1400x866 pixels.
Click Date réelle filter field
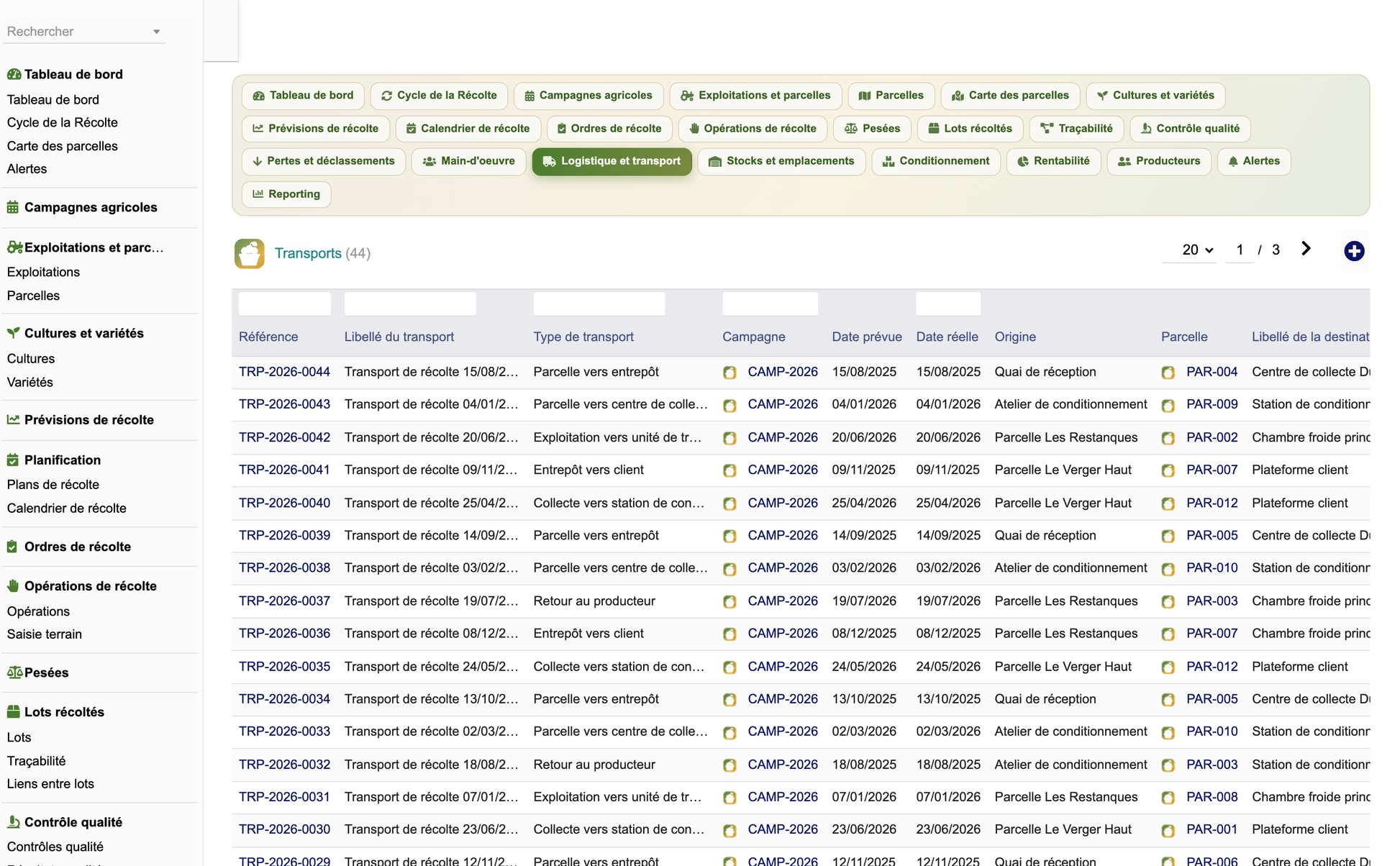pos(948,304)
